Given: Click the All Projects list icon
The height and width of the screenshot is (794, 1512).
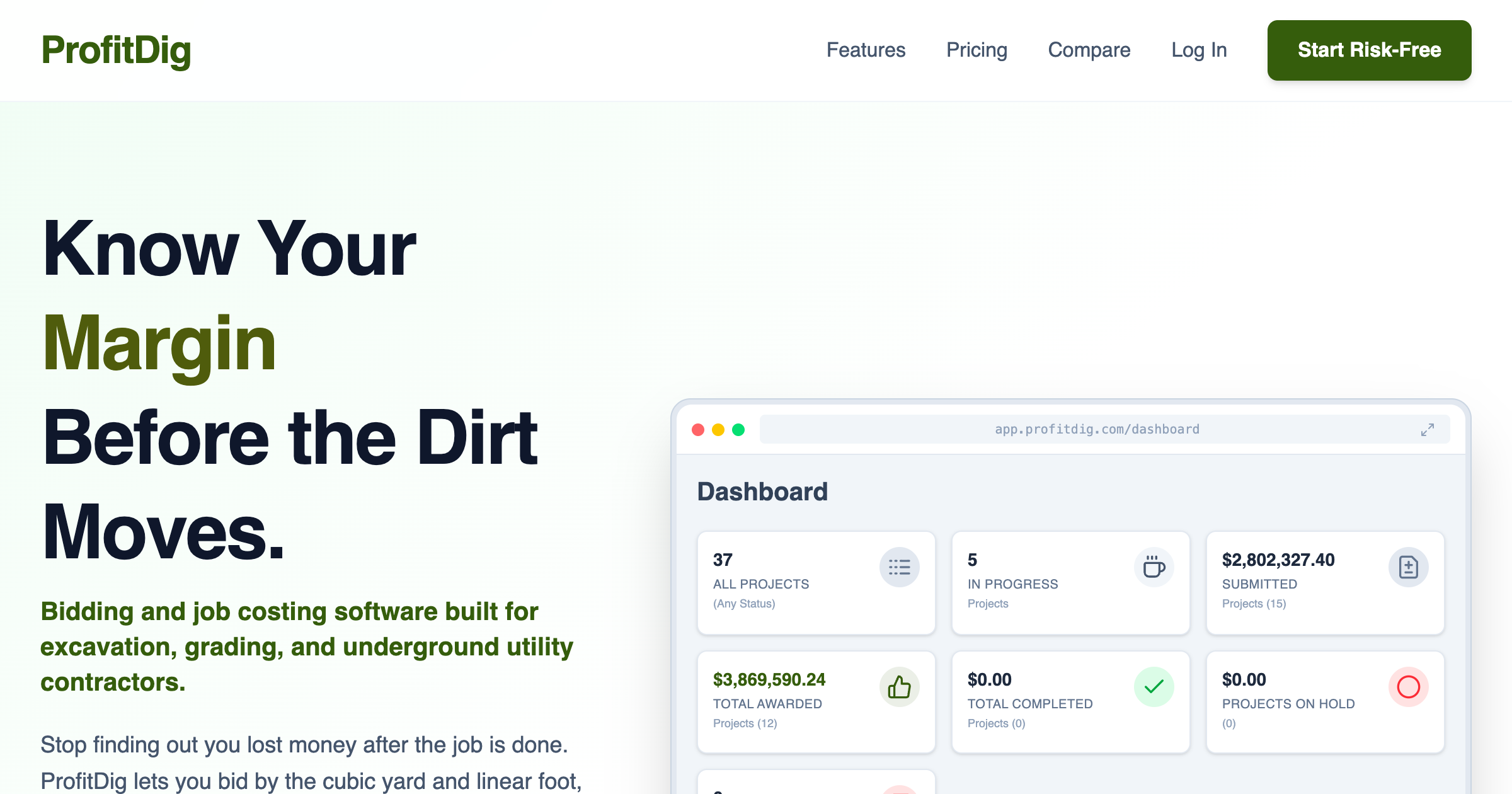Looking at the screenshot, I should (899, 567).
